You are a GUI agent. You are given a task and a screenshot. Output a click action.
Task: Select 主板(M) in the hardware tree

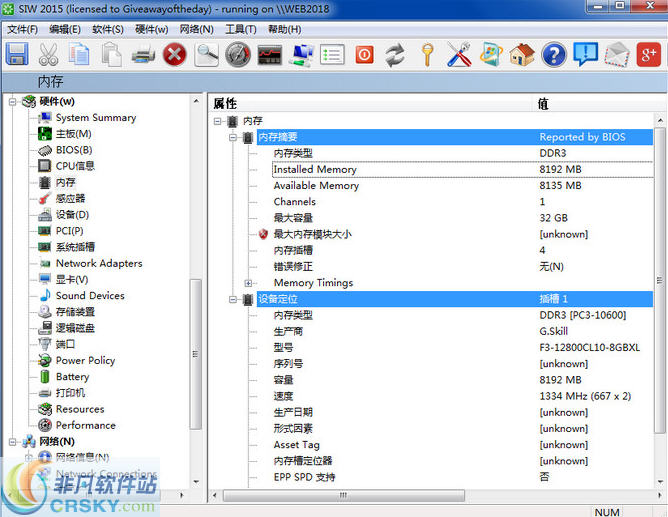click(x=73, y=134)
